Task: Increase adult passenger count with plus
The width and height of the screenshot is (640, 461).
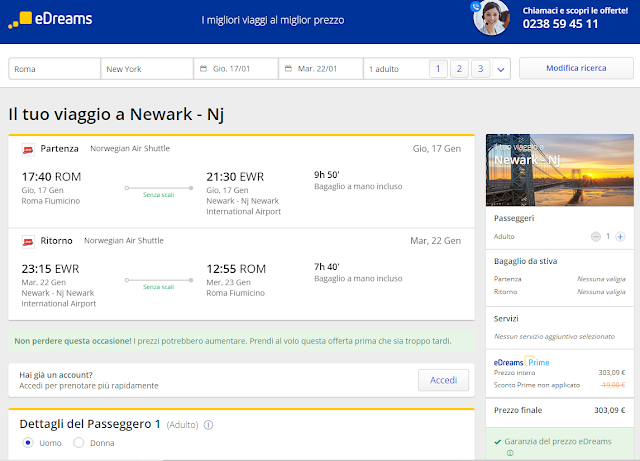Action: 620,236
